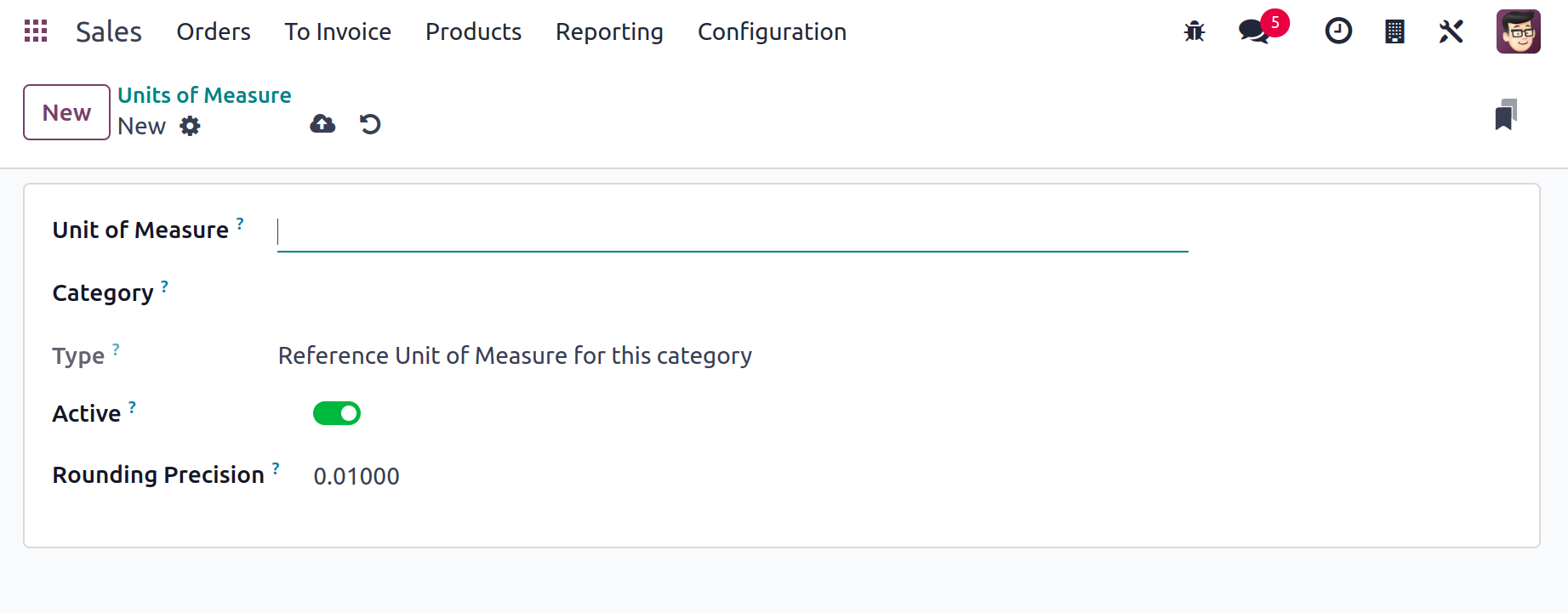
Task: Open the Category dropdown field
Action: [733, 293]
